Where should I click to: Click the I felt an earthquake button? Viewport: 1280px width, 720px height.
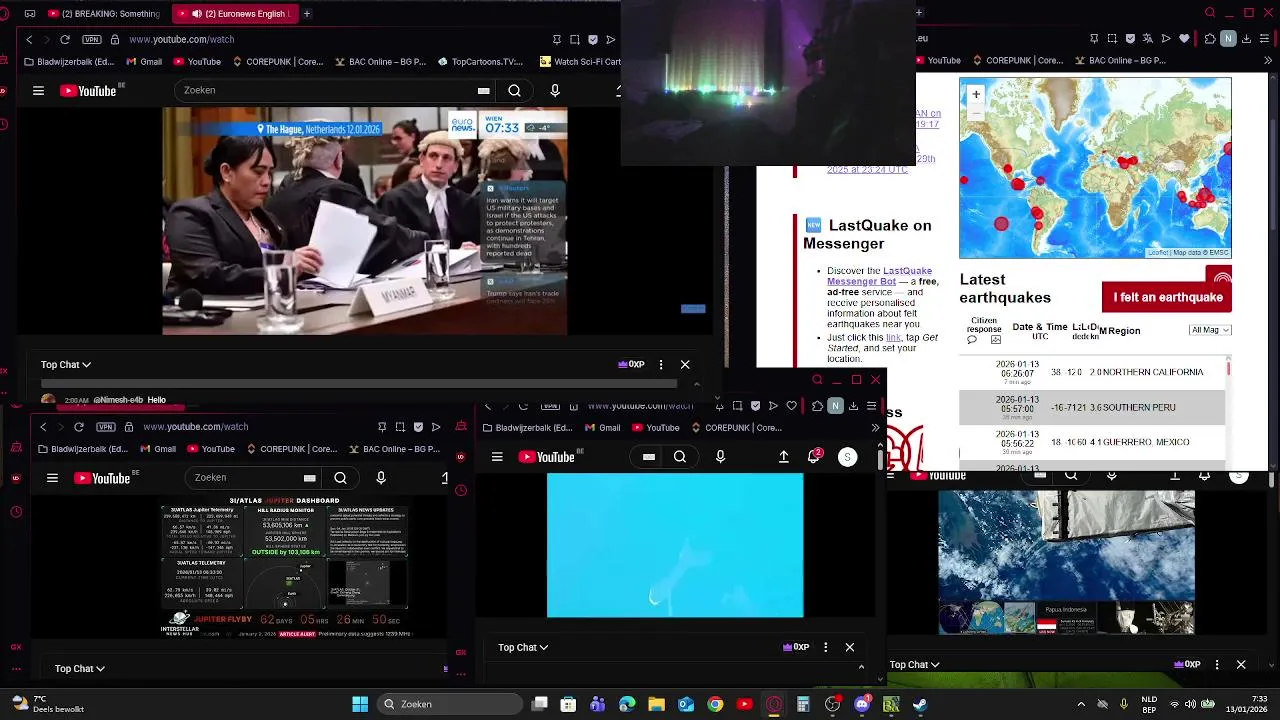click(1167, 297)
